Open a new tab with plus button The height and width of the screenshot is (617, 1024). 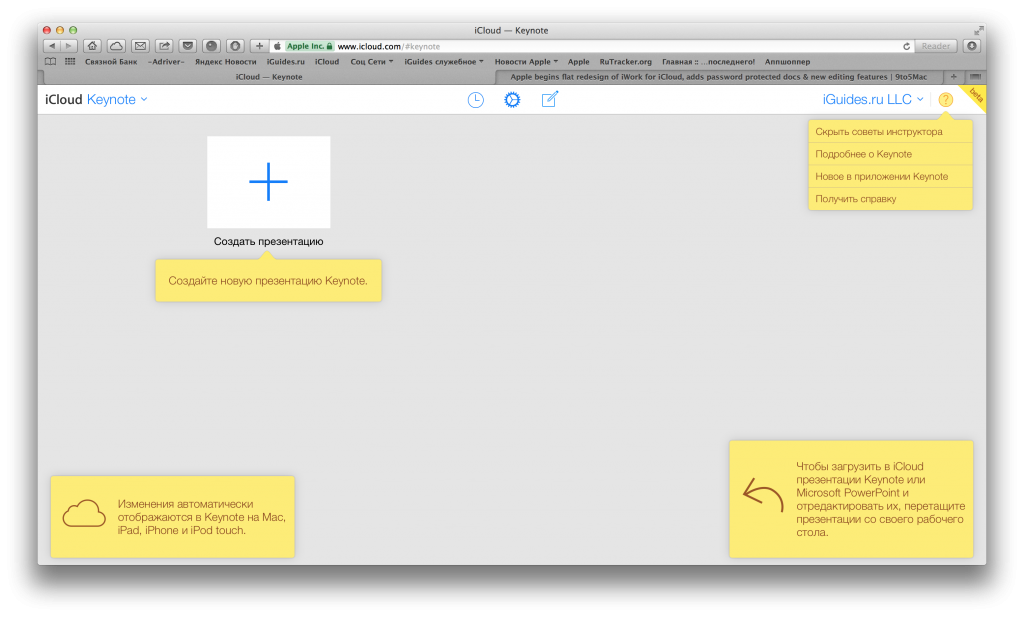click(953, 77)
